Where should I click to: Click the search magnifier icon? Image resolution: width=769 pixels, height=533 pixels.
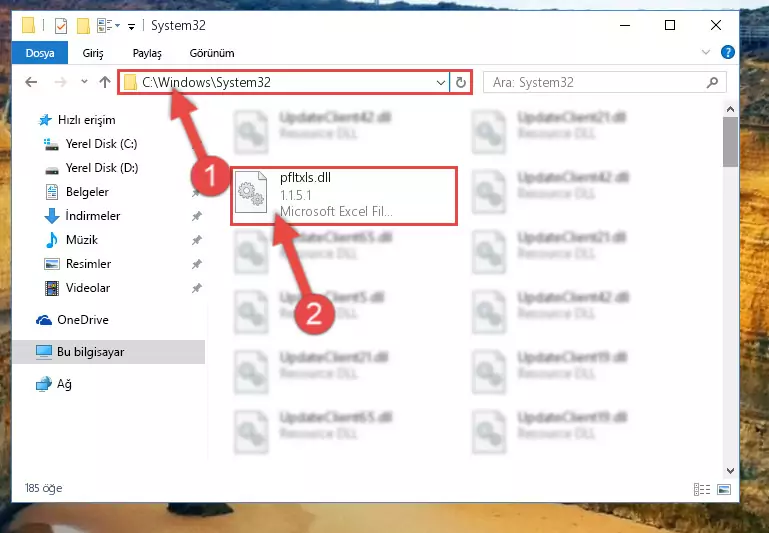[x=713, y=82]
